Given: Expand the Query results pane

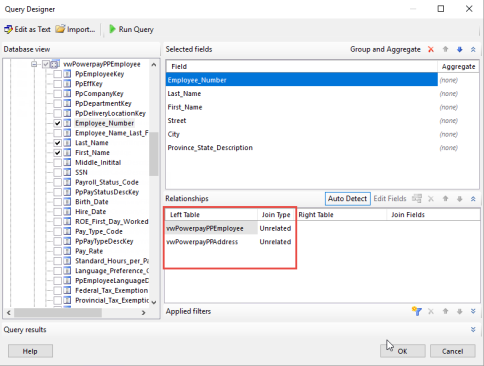Looking at the screenshot, I should click(x=473, y=330).
